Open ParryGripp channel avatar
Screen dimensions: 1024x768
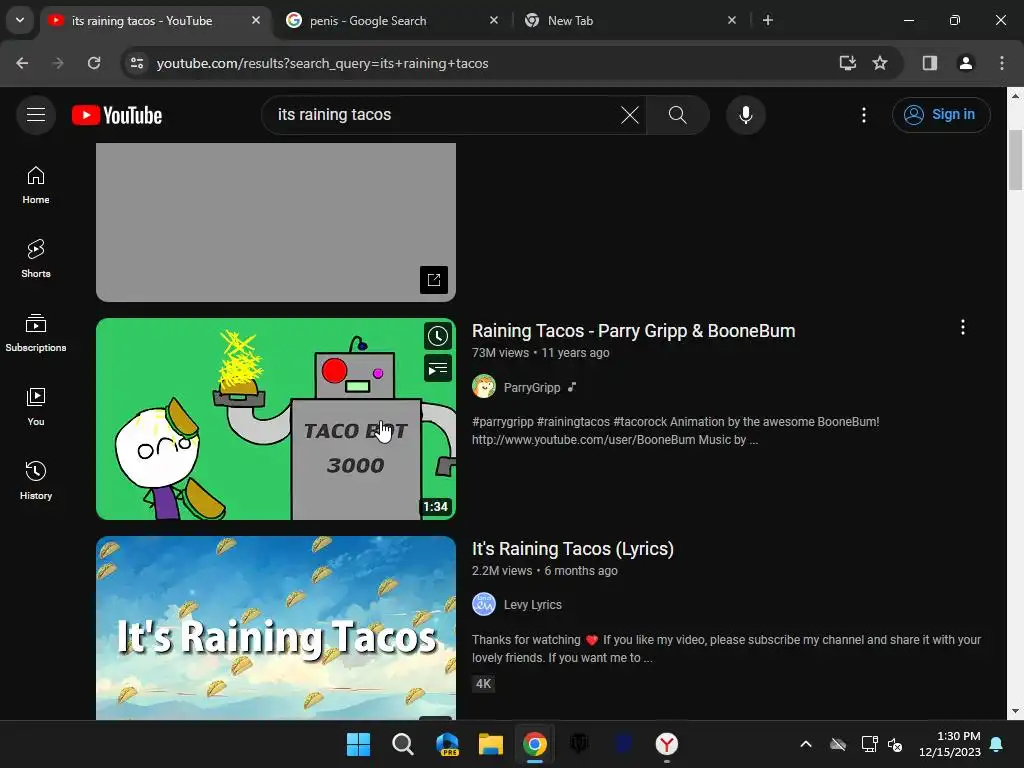pos(484,387)
